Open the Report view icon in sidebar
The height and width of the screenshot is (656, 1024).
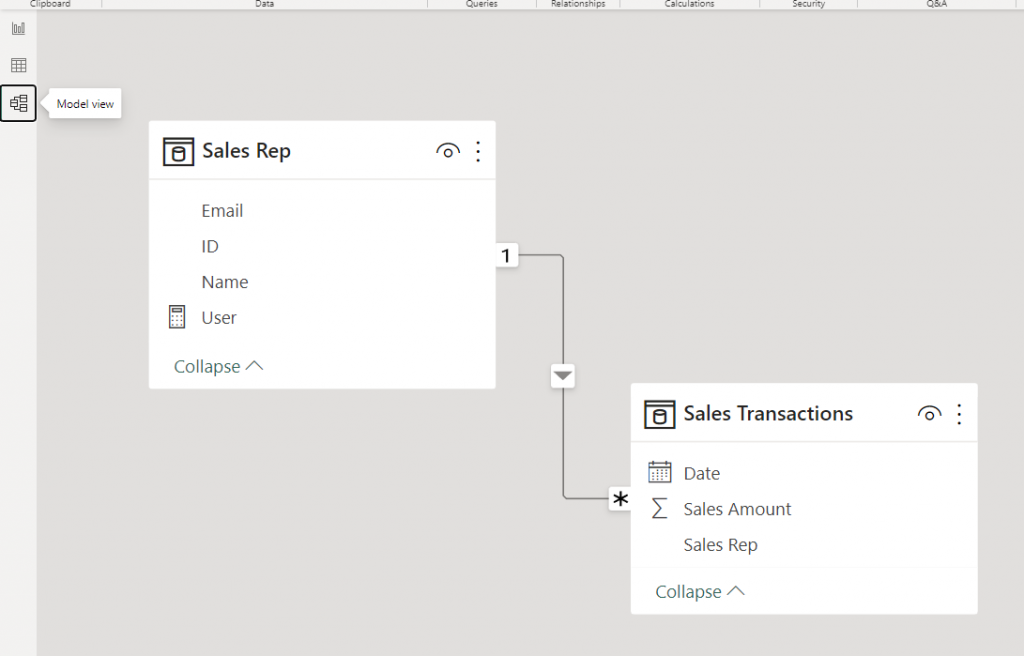(x=18, y=28)
